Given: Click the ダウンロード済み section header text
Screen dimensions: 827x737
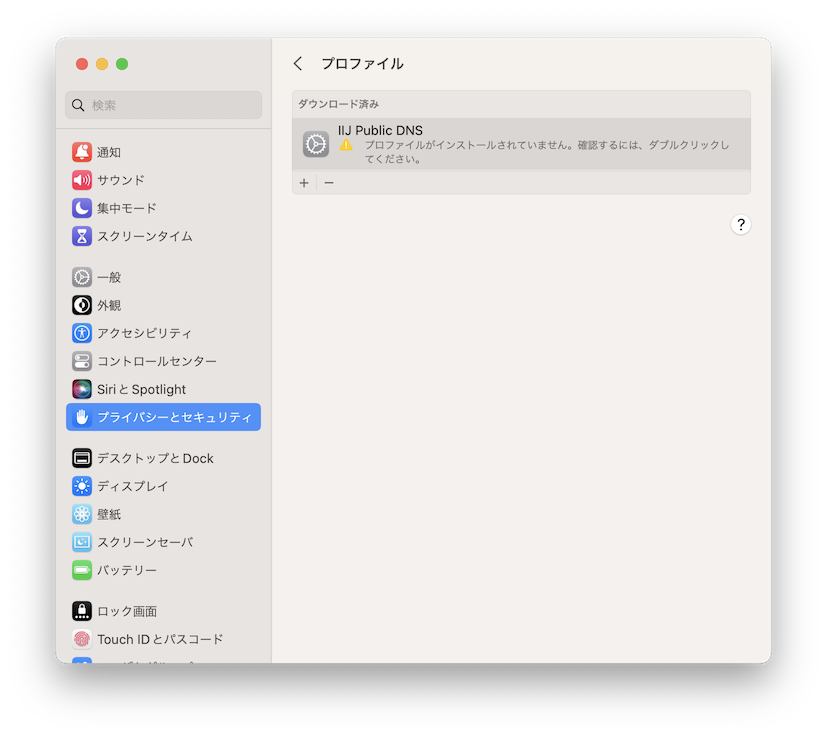Looking at the screenshot, I should coord(339,104).
